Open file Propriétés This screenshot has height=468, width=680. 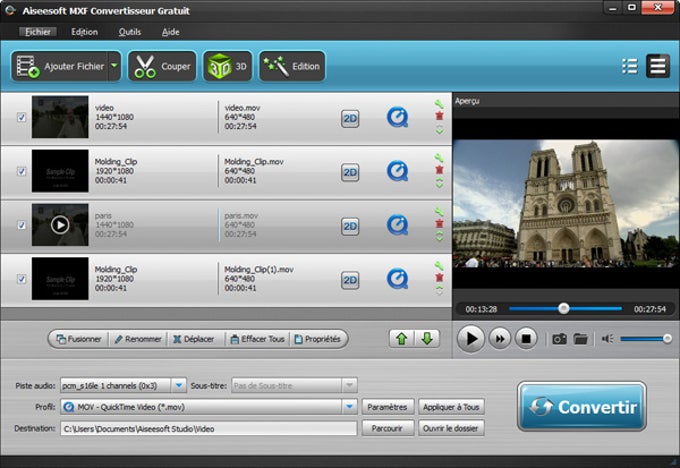pos(318,339)
